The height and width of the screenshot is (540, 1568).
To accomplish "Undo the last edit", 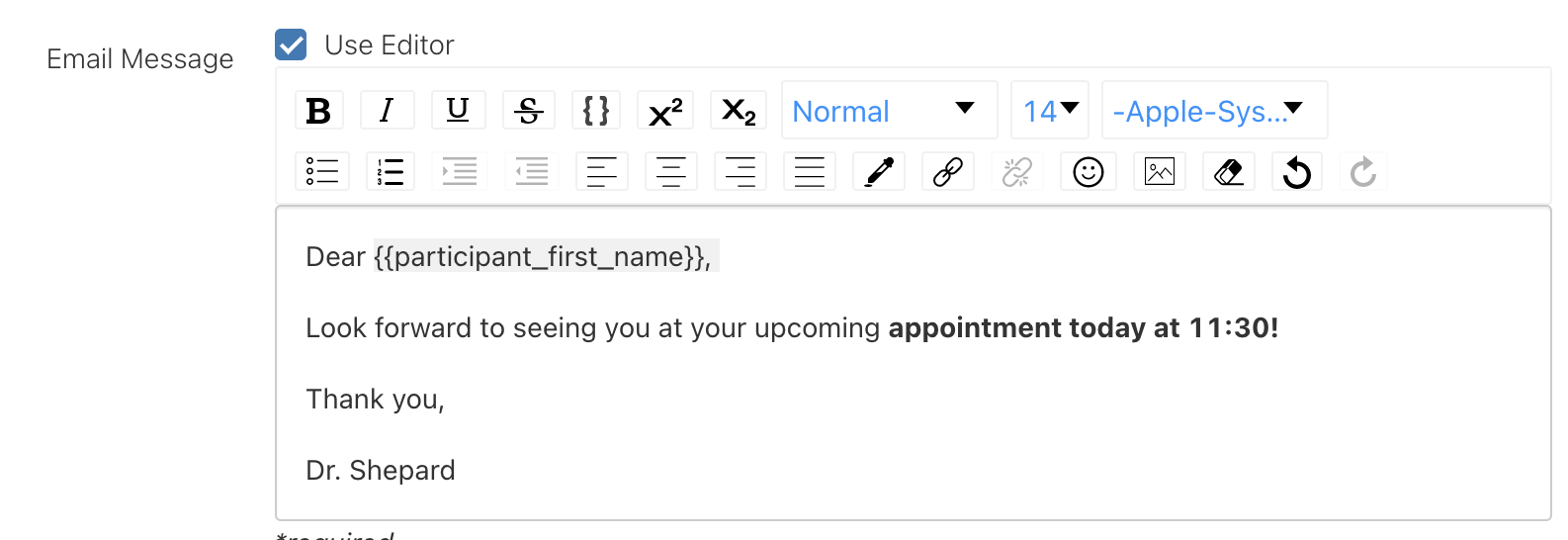I will 1296,172.
